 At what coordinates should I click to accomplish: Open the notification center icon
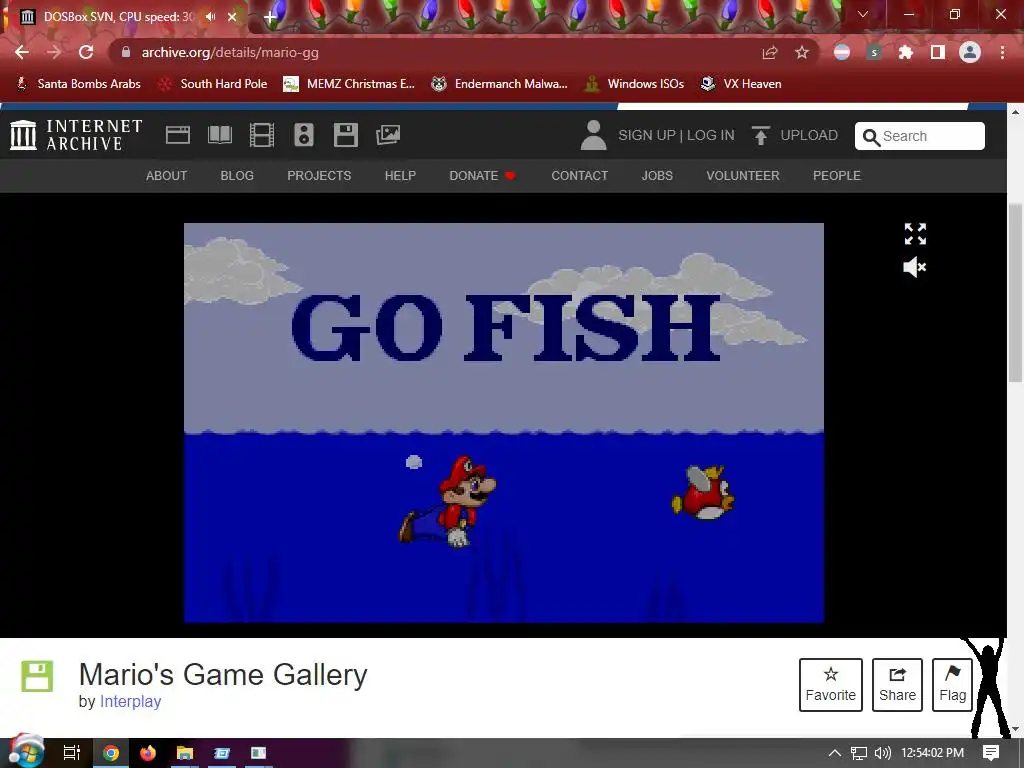(991, 753)
